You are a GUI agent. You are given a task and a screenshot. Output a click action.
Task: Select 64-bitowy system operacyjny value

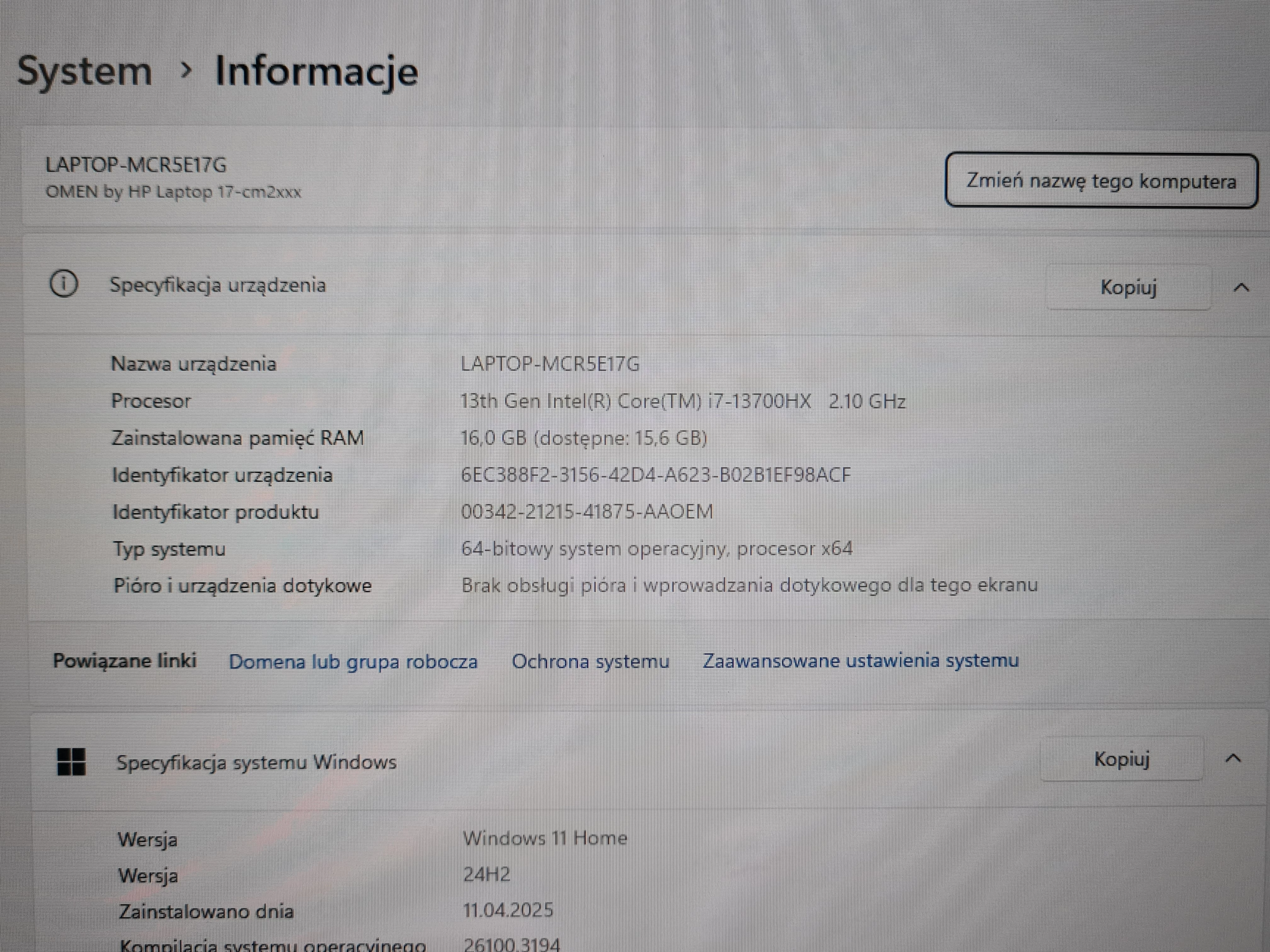click(x=657, y=549)
